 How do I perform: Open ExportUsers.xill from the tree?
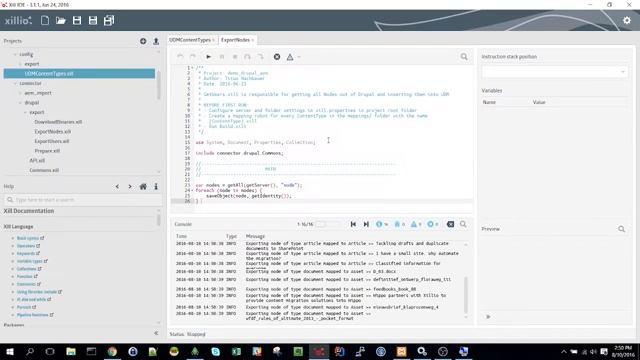(x=52, y=141)
